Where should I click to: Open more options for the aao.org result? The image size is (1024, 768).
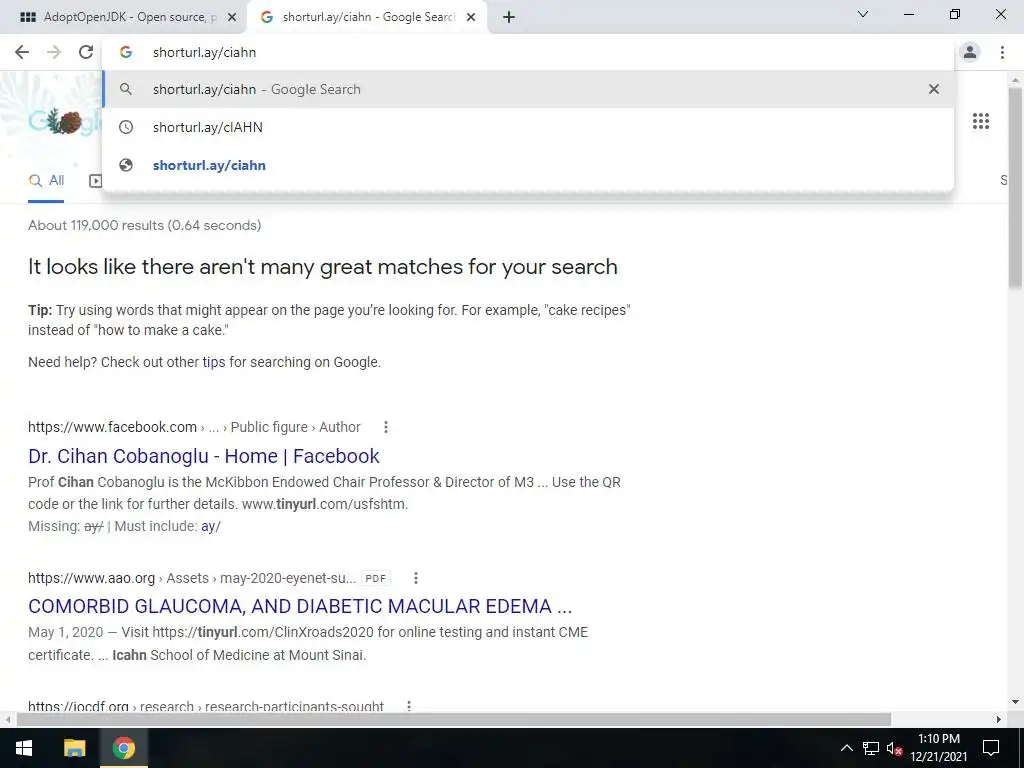pyautogui.click(x=416, y=578)
